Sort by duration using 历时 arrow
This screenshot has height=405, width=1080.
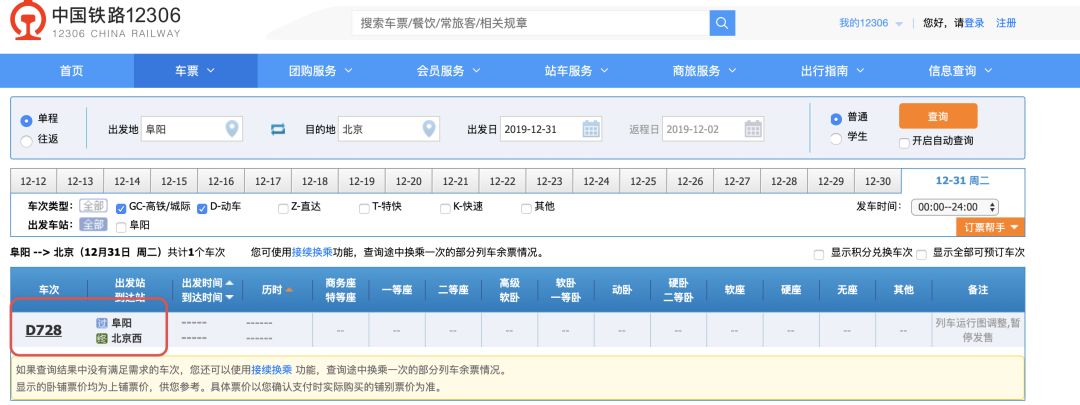point(289,290)
